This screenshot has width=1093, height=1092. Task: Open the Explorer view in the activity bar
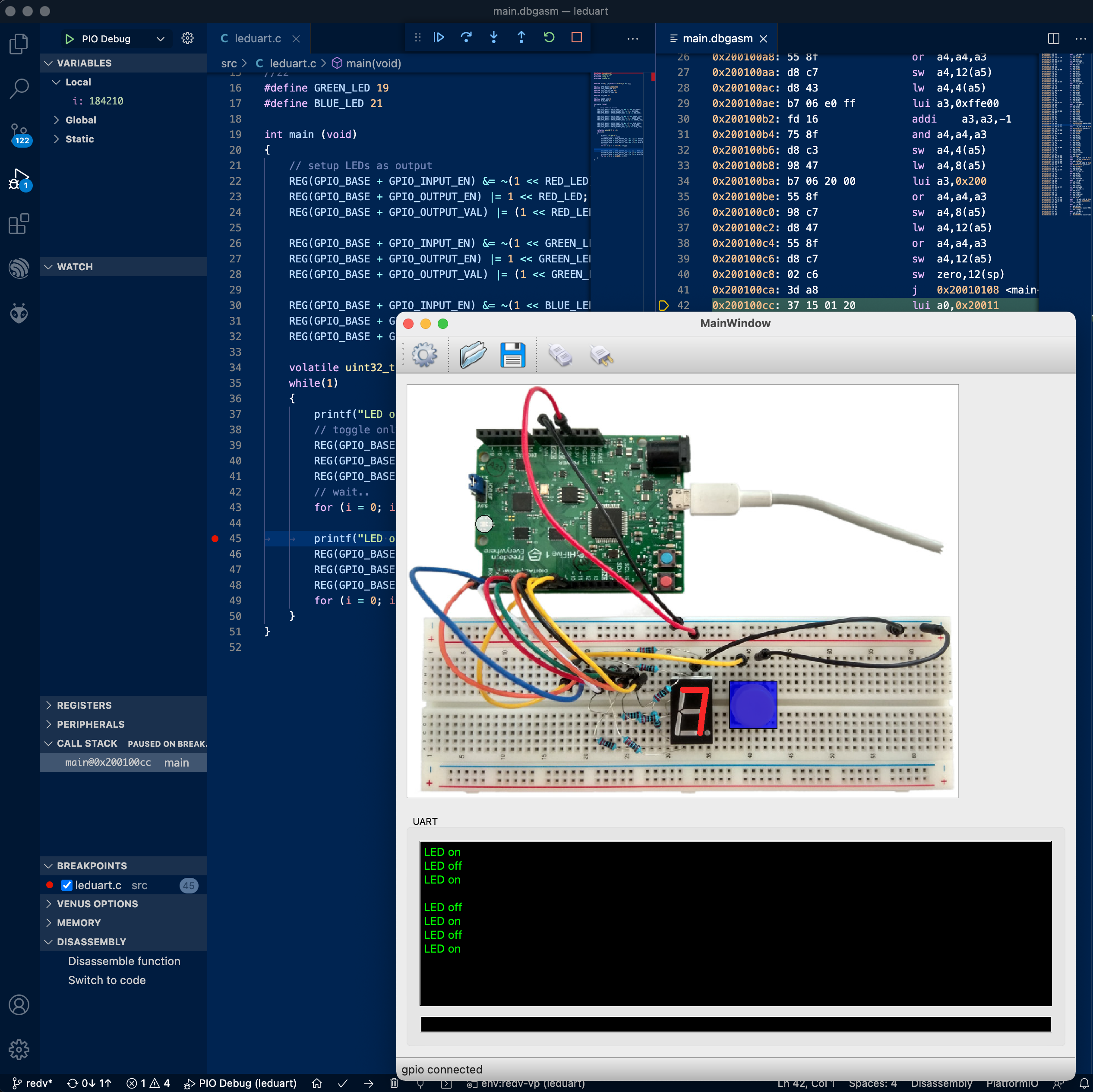click(x=19, y=44)
